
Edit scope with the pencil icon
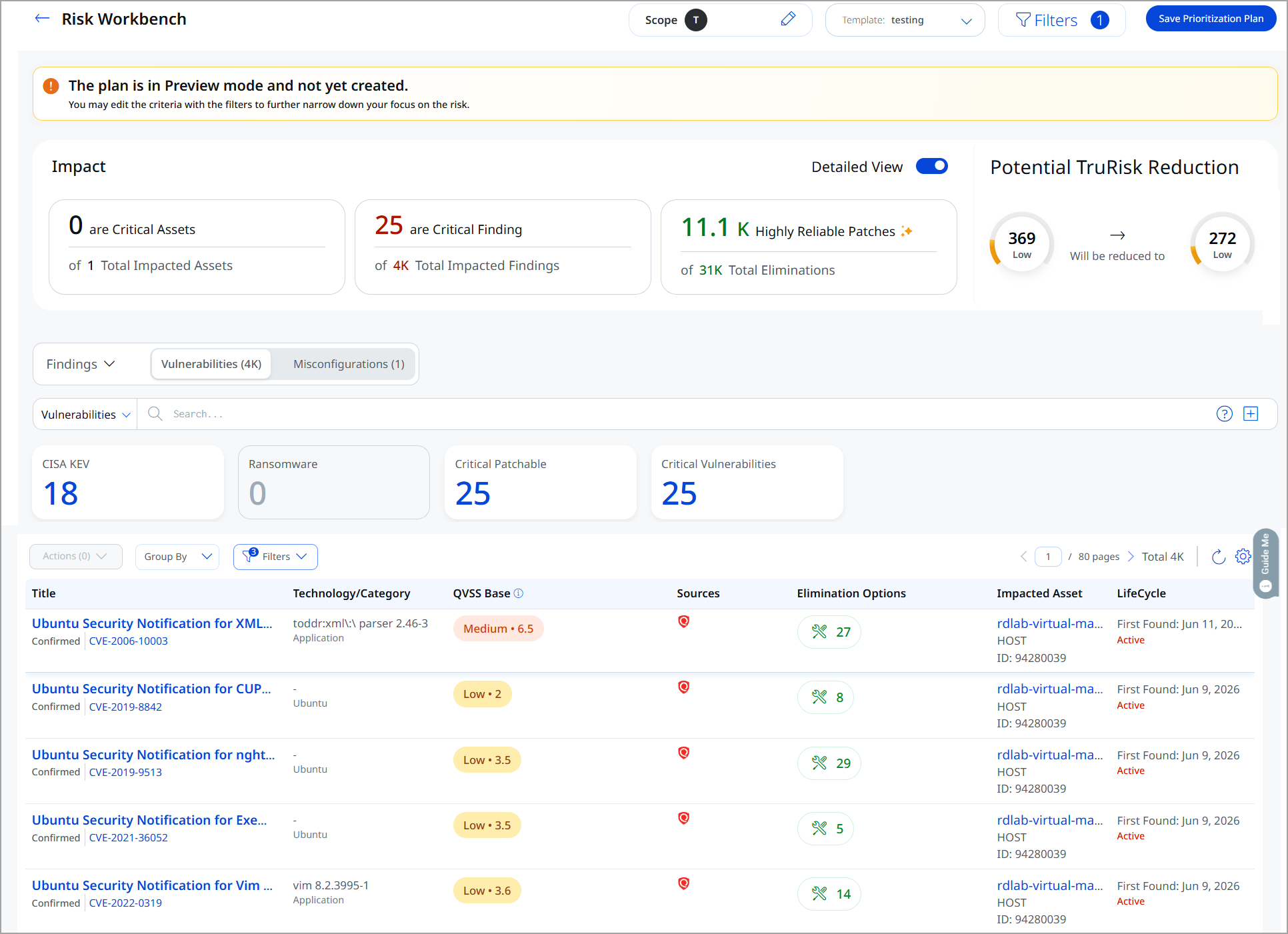pyautogui.click(x=788, y=19)
